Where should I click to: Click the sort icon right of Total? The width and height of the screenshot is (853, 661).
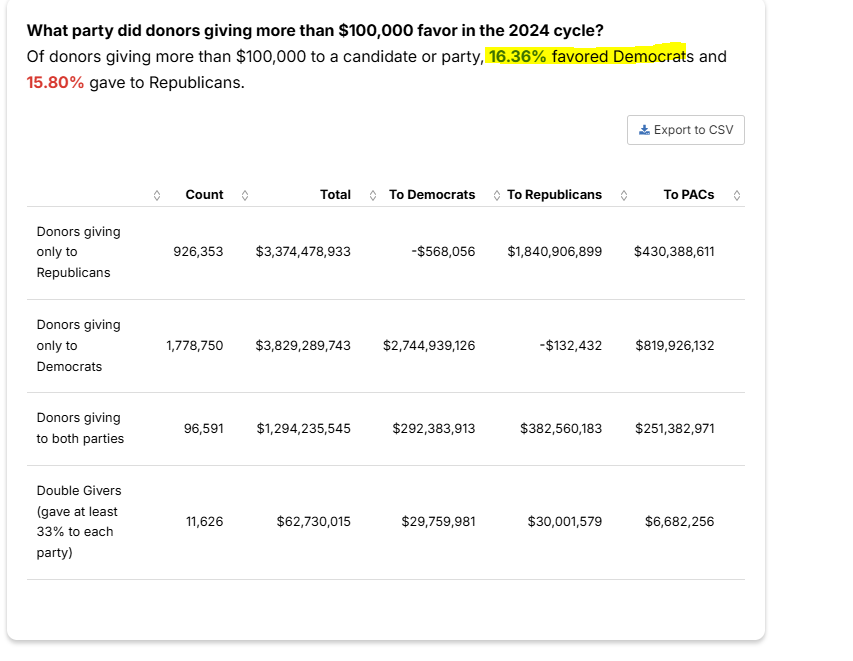pyautogui.click(x=373, y=195)
